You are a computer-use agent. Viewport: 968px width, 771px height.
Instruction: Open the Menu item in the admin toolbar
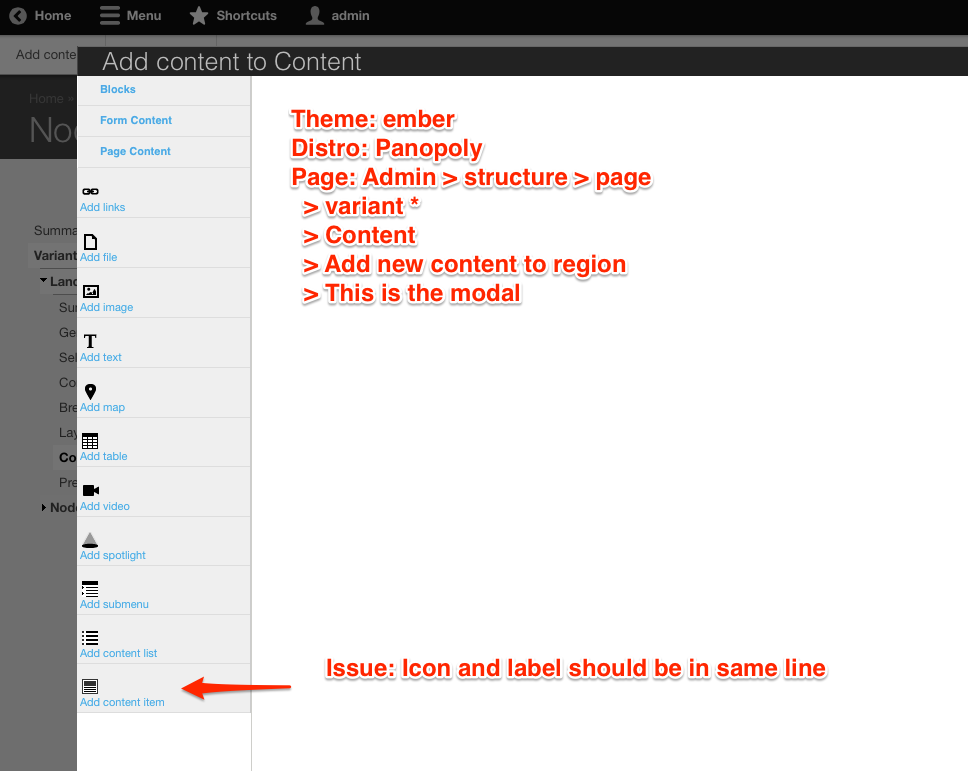pos(130,16)
